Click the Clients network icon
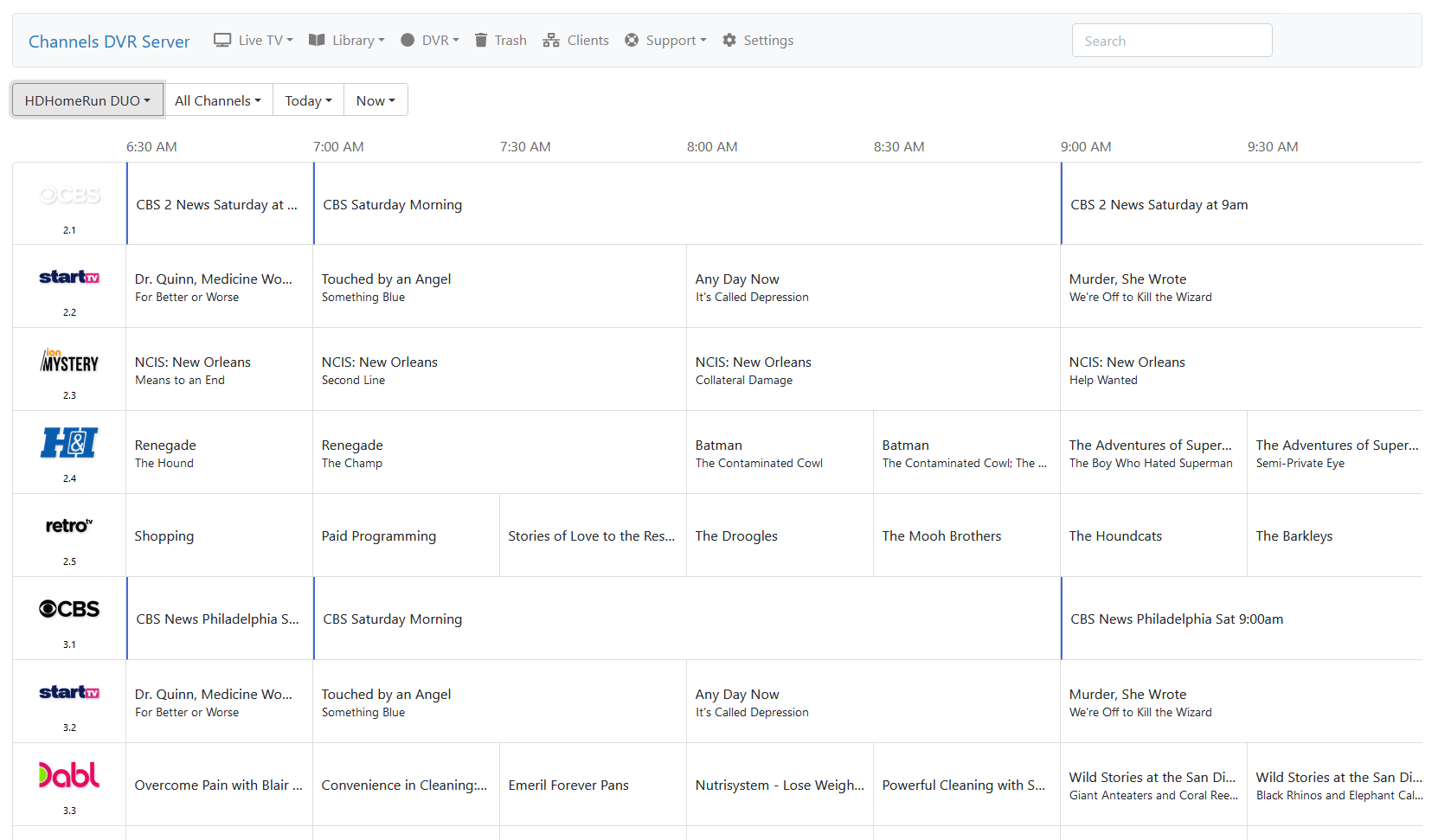 tap(551, 41)
